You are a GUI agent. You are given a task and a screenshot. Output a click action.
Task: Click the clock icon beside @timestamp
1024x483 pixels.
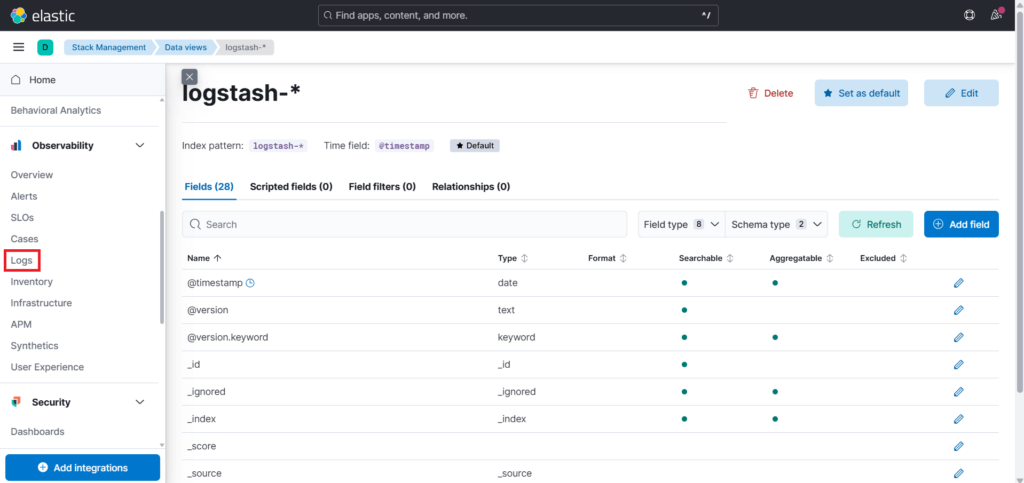[x=250, y=283]
